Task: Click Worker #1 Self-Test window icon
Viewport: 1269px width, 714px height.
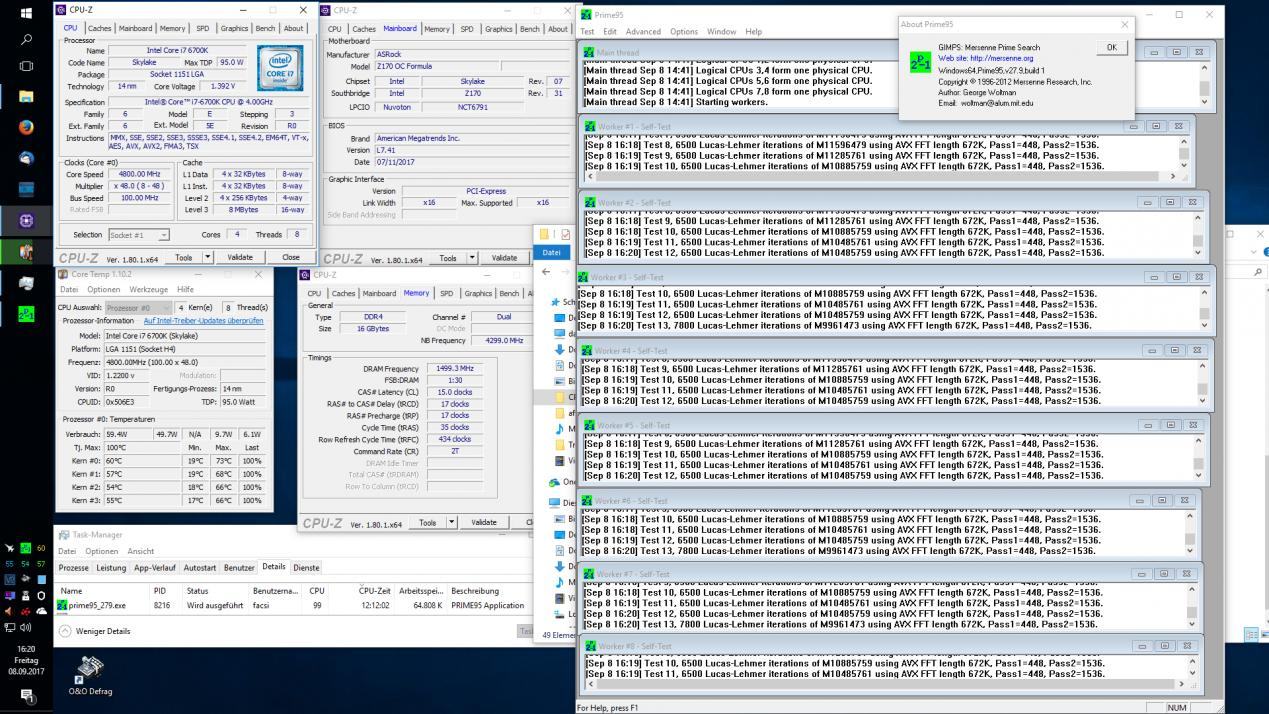Action: coord(590,127)
